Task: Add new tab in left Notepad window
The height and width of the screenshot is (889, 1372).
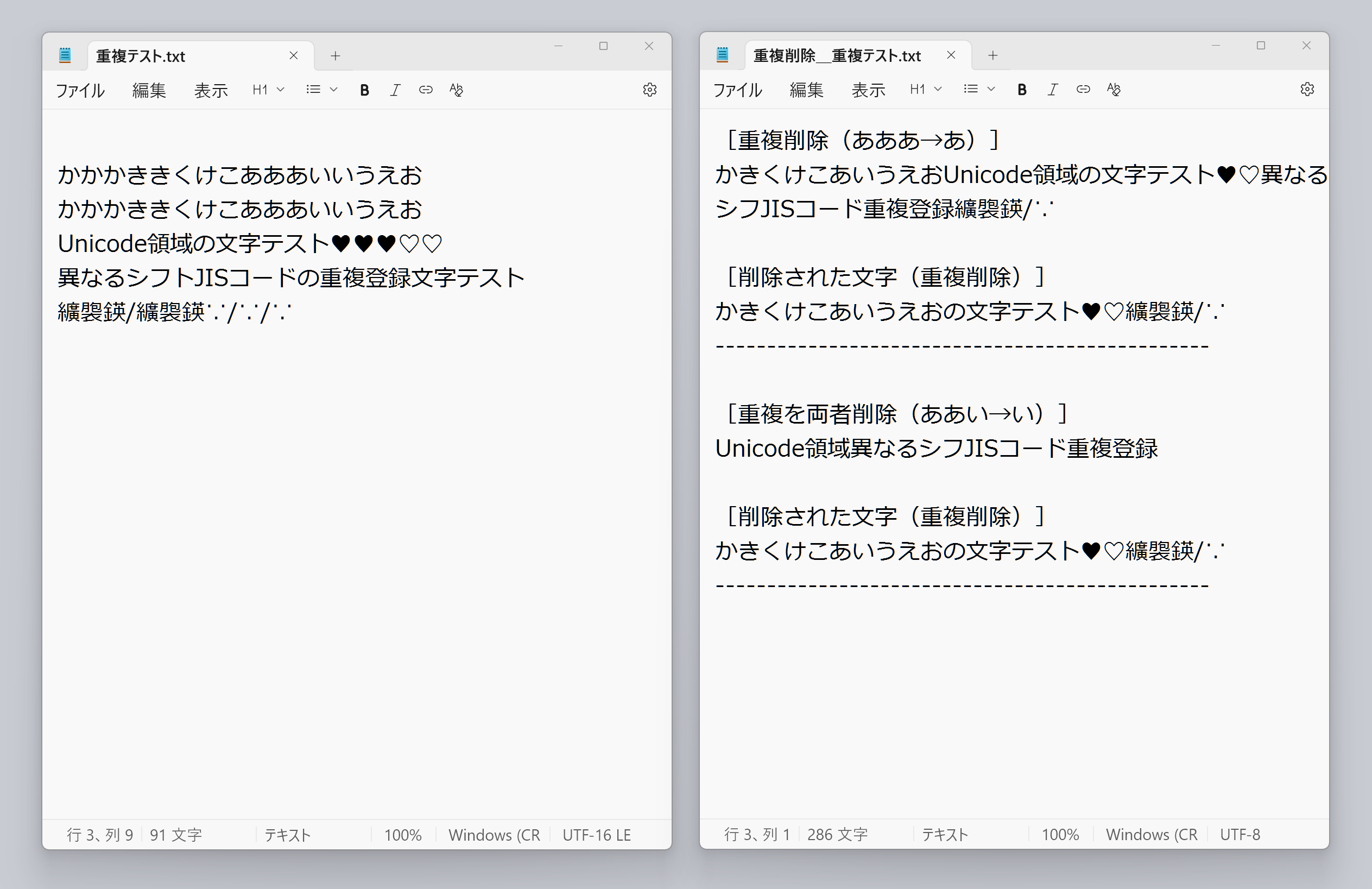Action: point(336,56)
